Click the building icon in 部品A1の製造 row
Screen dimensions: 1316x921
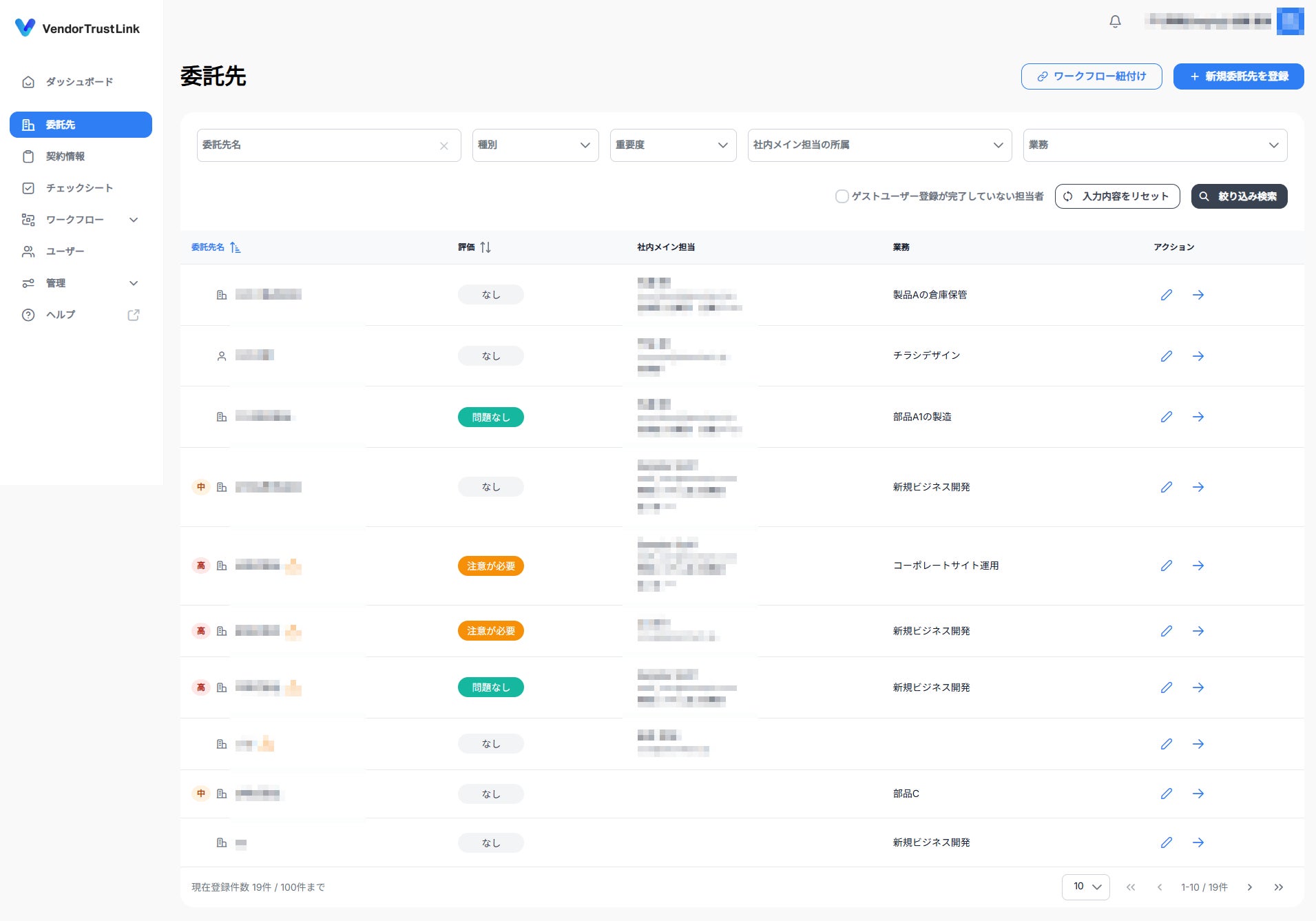point(222,417)
